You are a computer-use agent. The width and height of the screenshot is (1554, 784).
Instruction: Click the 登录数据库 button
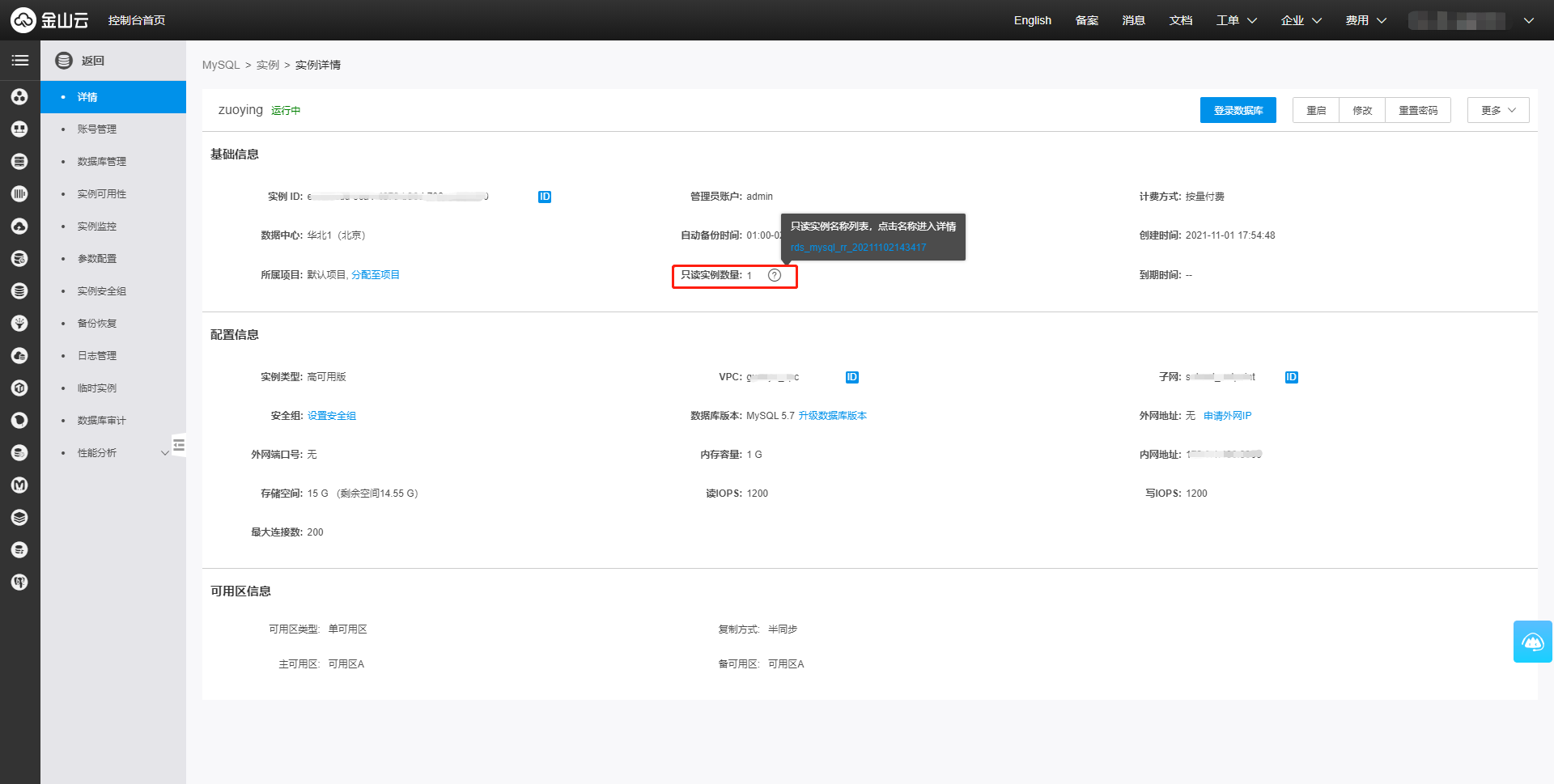1238,110
